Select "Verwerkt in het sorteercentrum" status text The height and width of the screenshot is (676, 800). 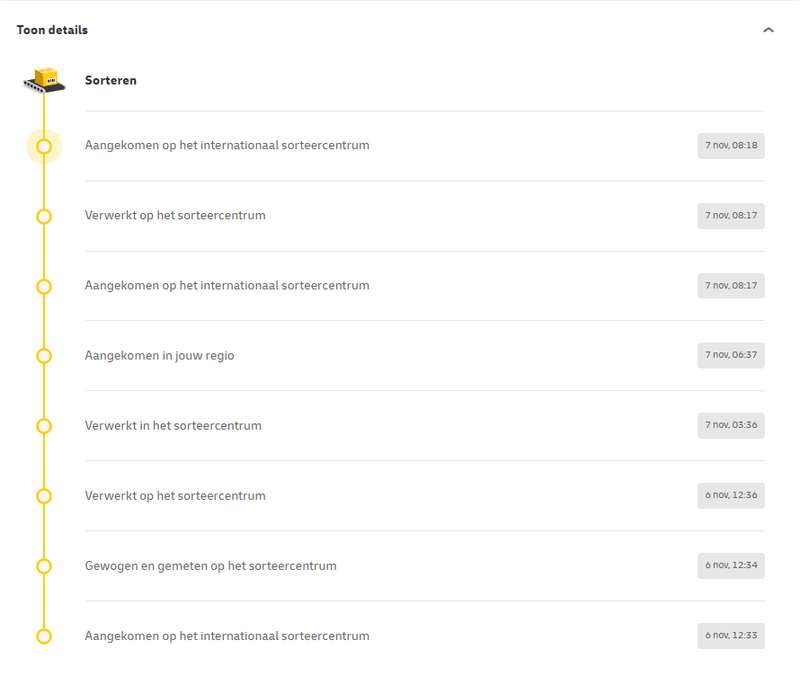pyautogui.click(x=173, y=426)
